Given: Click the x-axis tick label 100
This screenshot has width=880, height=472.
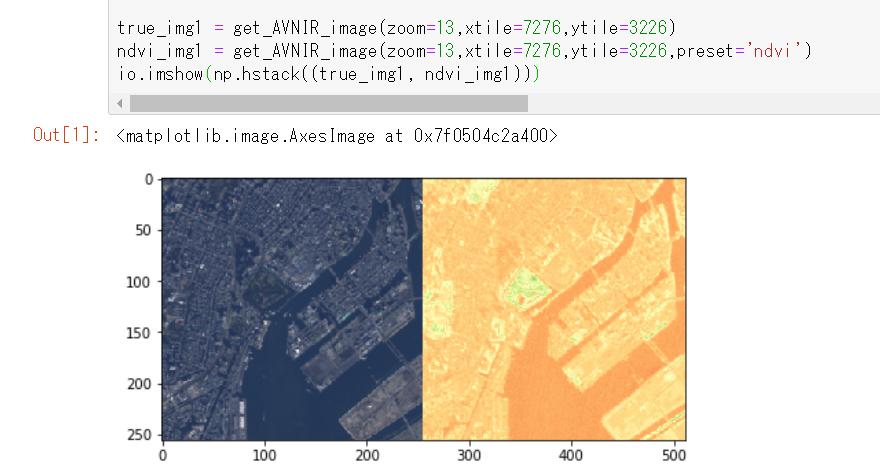Looking at the screenshot, I should tap(264, 455).
